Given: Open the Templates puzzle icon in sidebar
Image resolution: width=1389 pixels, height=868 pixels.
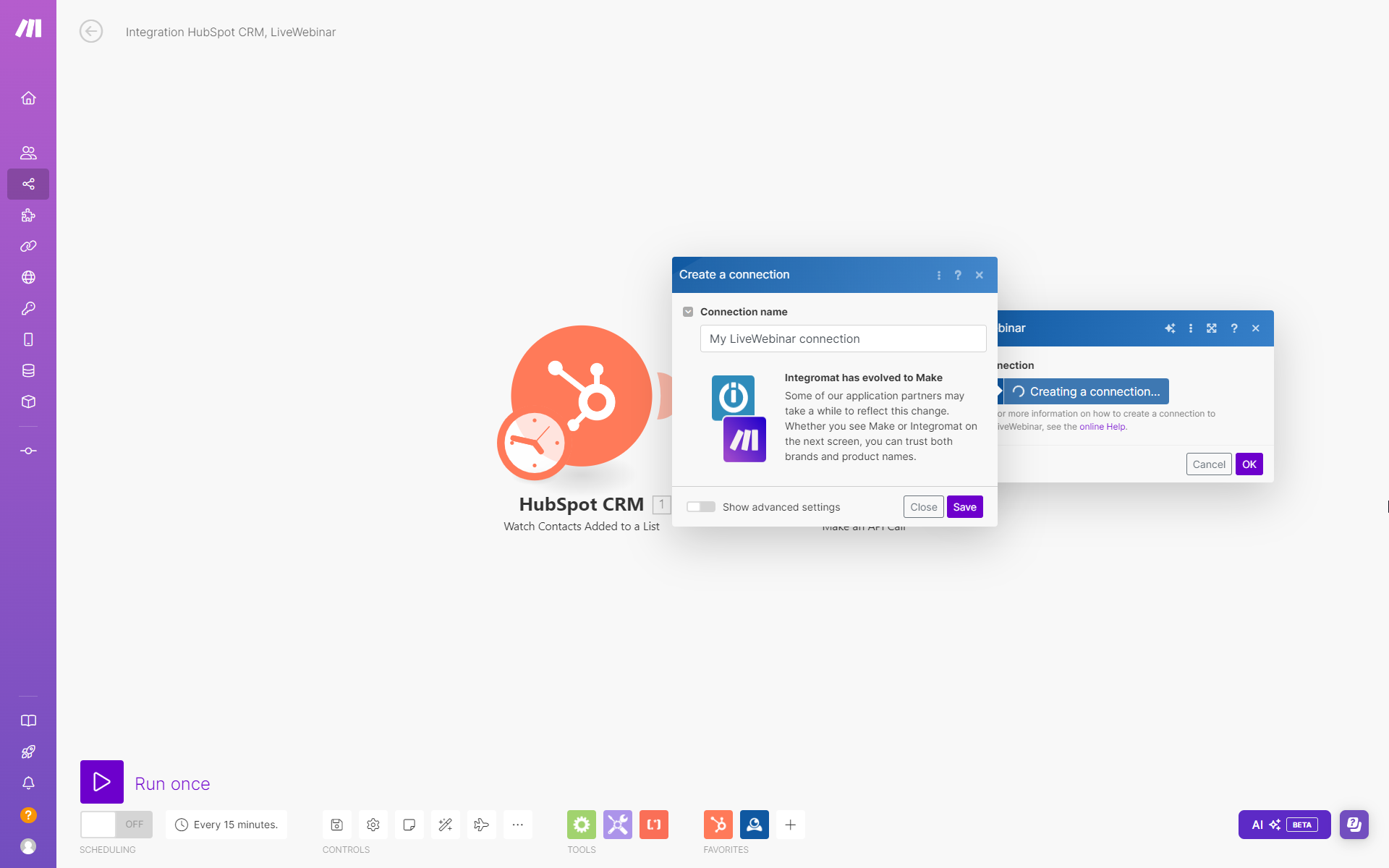Looking at the screenshot, I should click(28, 216).
